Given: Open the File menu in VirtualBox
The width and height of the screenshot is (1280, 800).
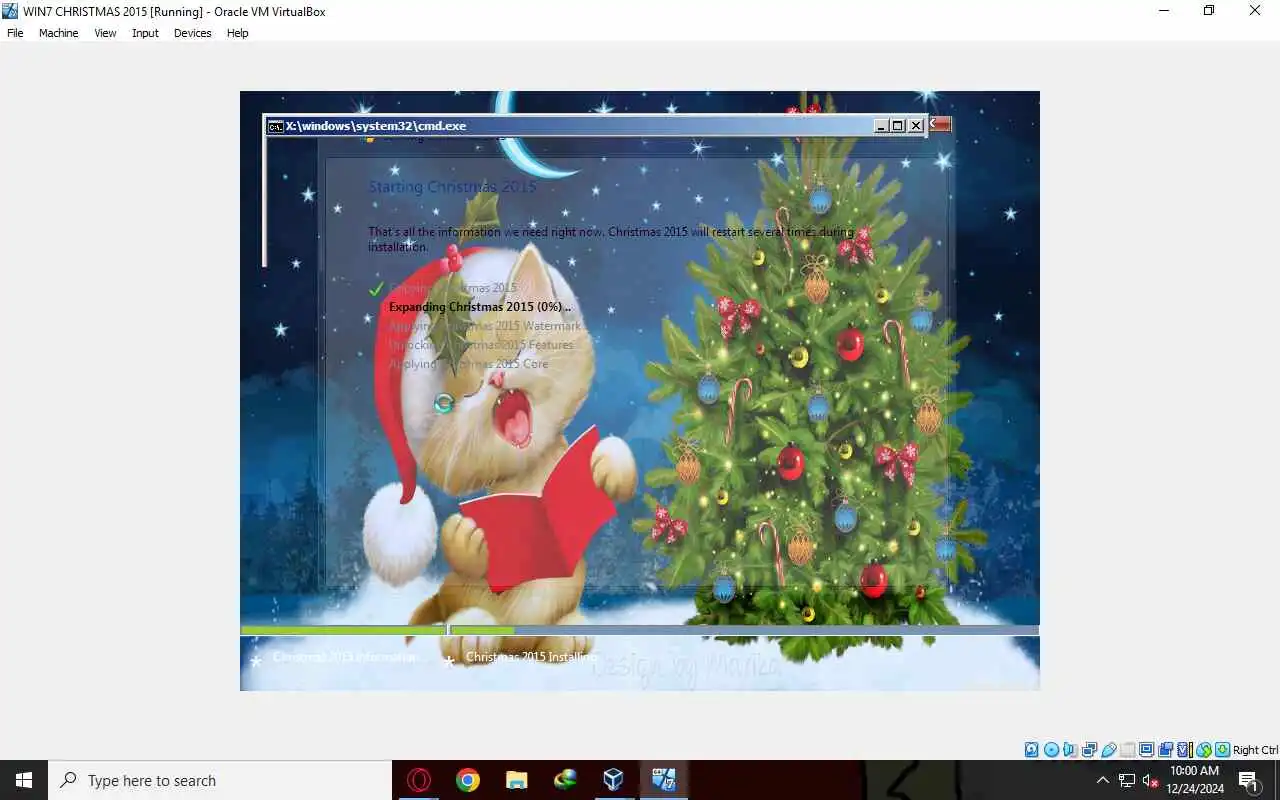Looking at the screenshot, I should click(15, 33).
